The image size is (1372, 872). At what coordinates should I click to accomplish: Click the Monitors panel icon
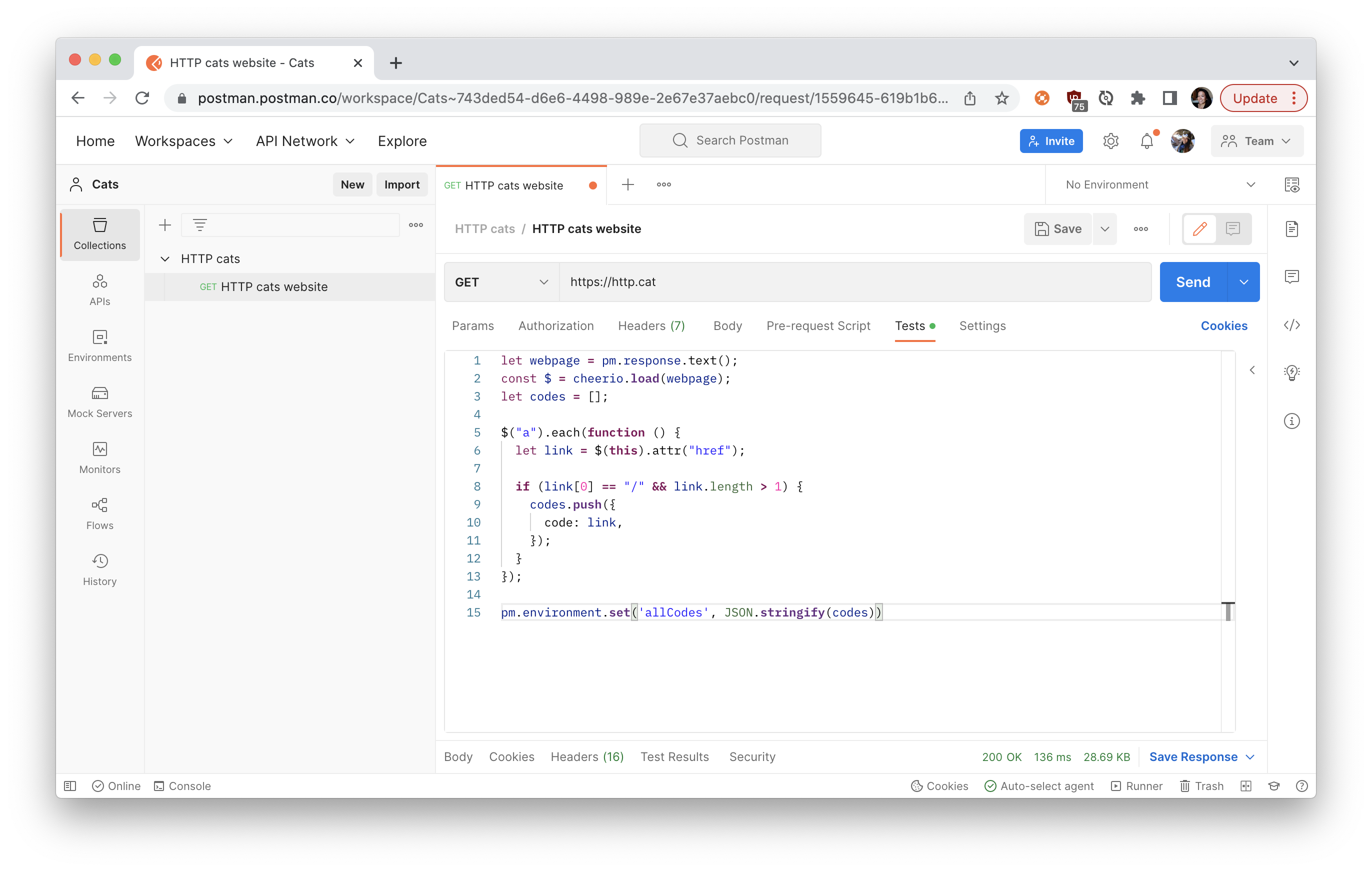pyautogui.click(x=99, y=449)
